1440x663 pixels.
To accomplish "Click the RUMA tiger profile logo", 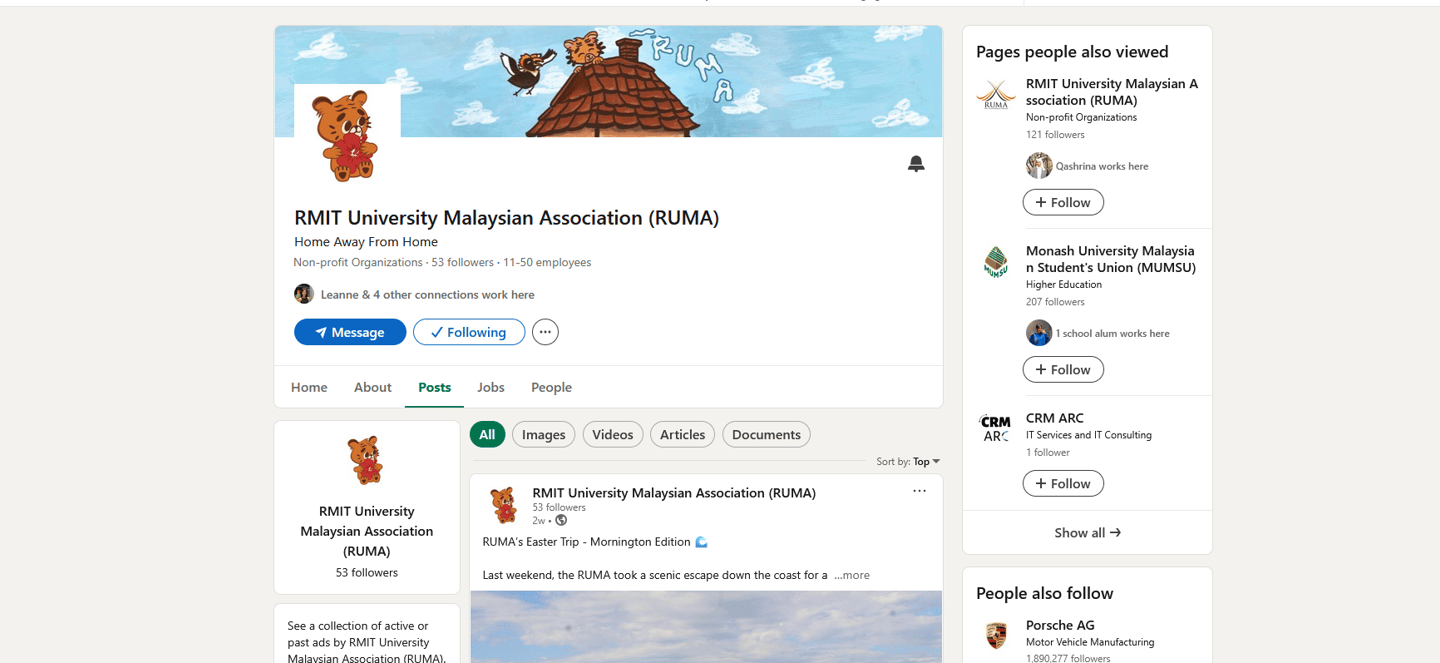I will [x=347, y=136].
